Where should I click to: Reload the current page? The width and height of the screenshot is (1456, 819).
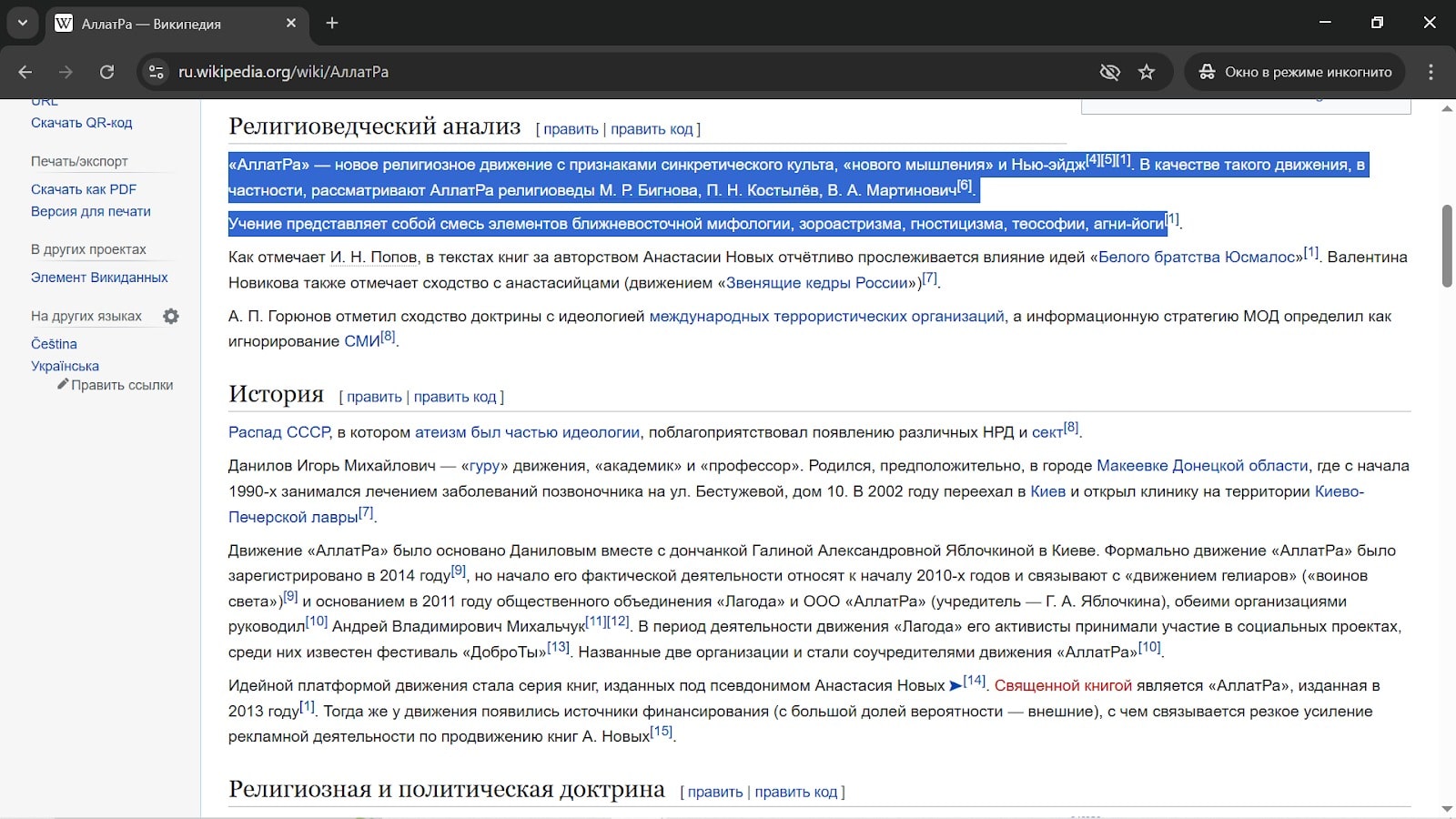click(106, 72)
